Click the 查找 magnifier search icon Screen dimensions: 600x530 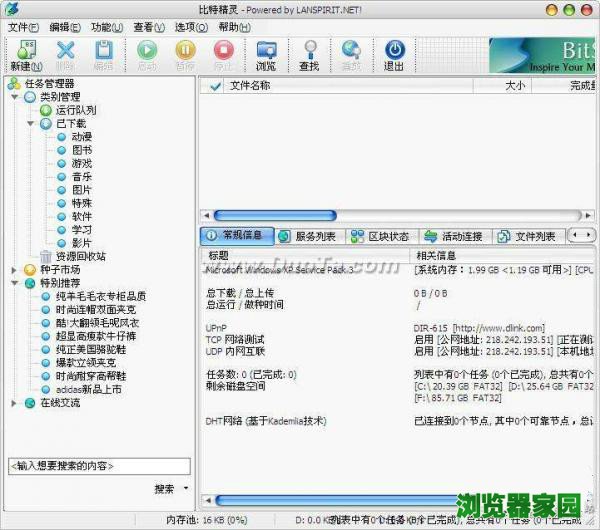click(x=309, y=55)
